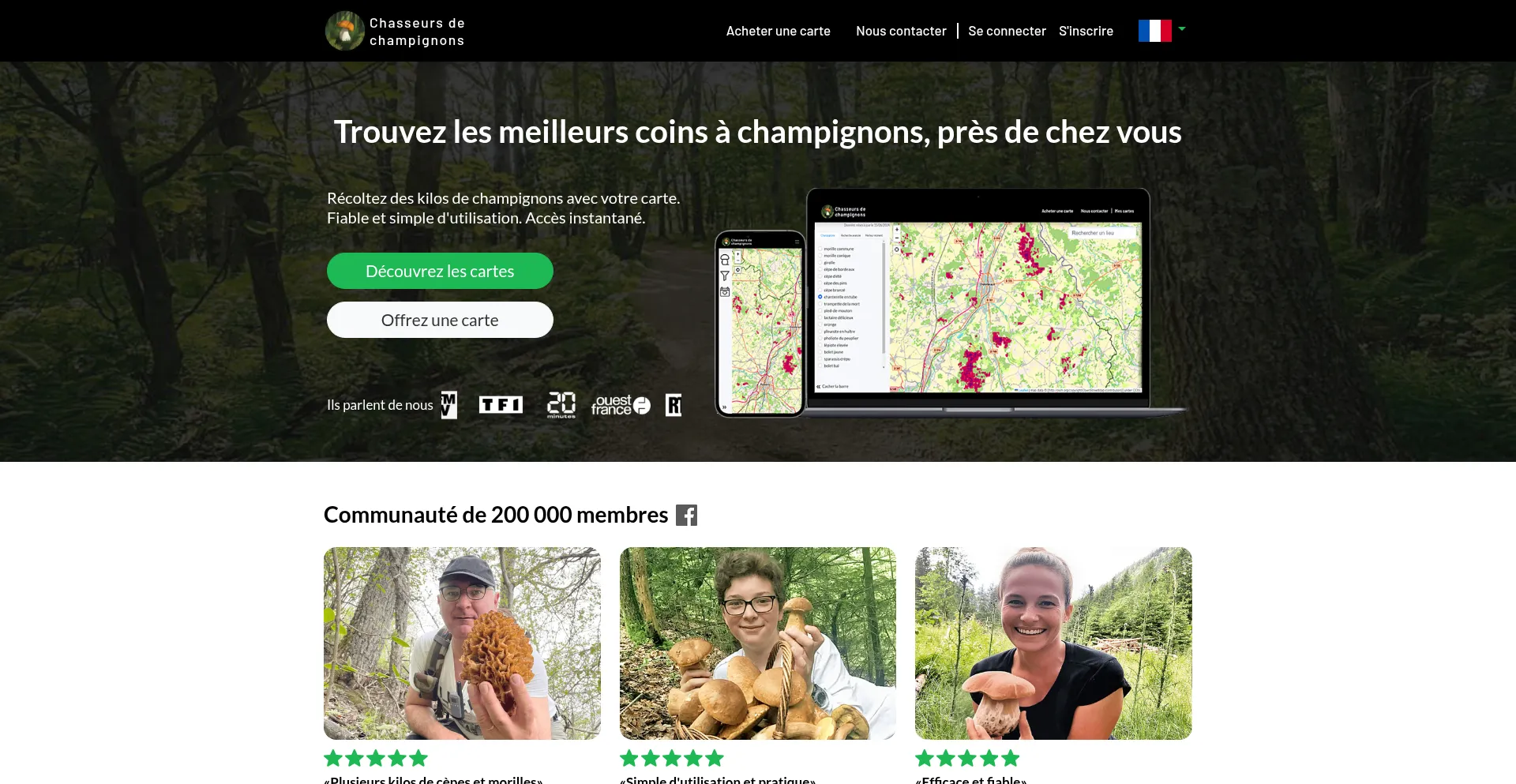The width and height of the screenshot is (1516, 784).
Task: Click the S'inscrire link
Action: 1086,31
